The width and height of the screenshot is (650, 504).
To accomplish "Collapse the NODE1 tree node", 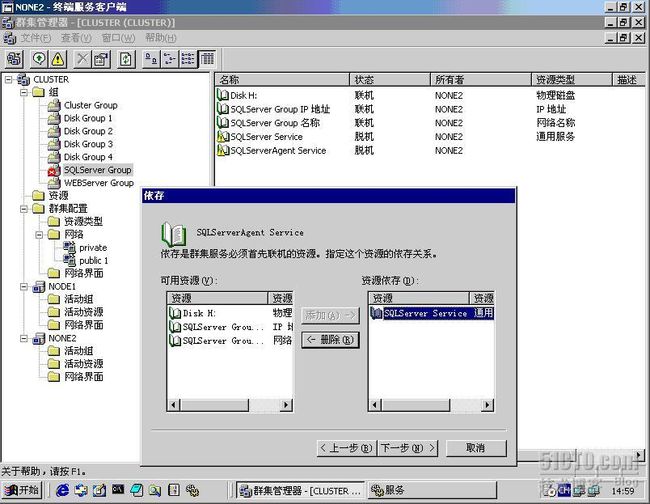I will (x=24, y=286).
